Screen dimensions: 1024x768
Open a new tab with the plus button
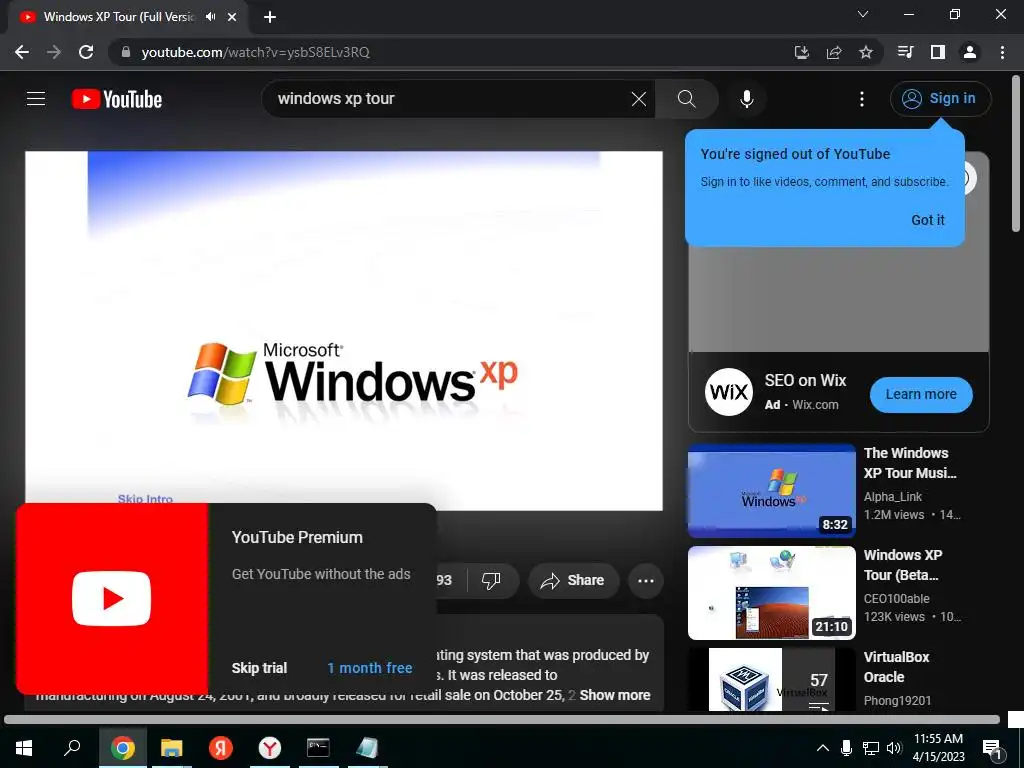270,17
